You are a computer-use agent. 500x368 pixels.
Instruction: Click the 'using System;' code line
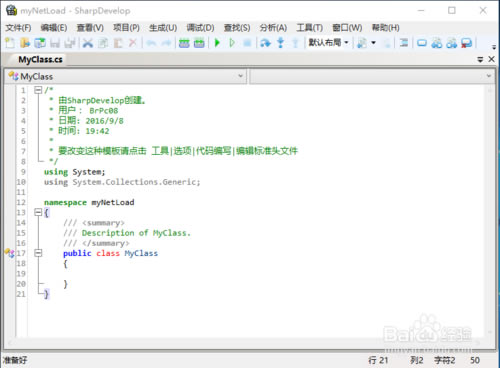(x=75, y=172)
